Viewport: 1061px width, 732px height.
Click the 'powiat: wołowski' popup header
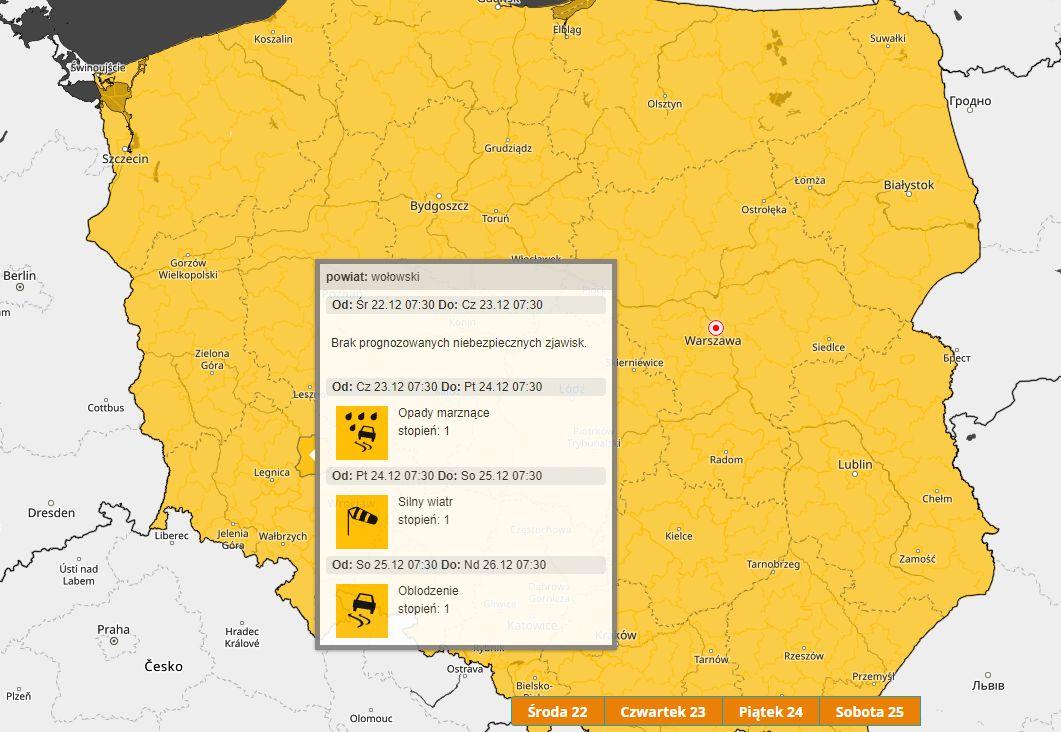(x=466, y=277)
